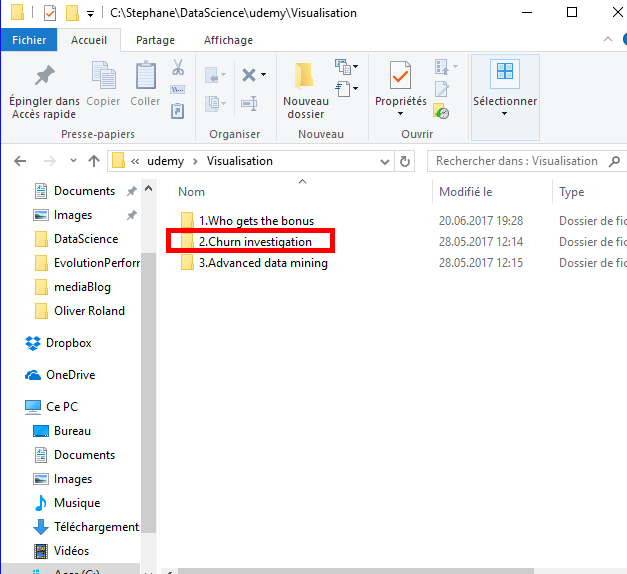Expand the Sélectionner dropdown

click(504, 113)
